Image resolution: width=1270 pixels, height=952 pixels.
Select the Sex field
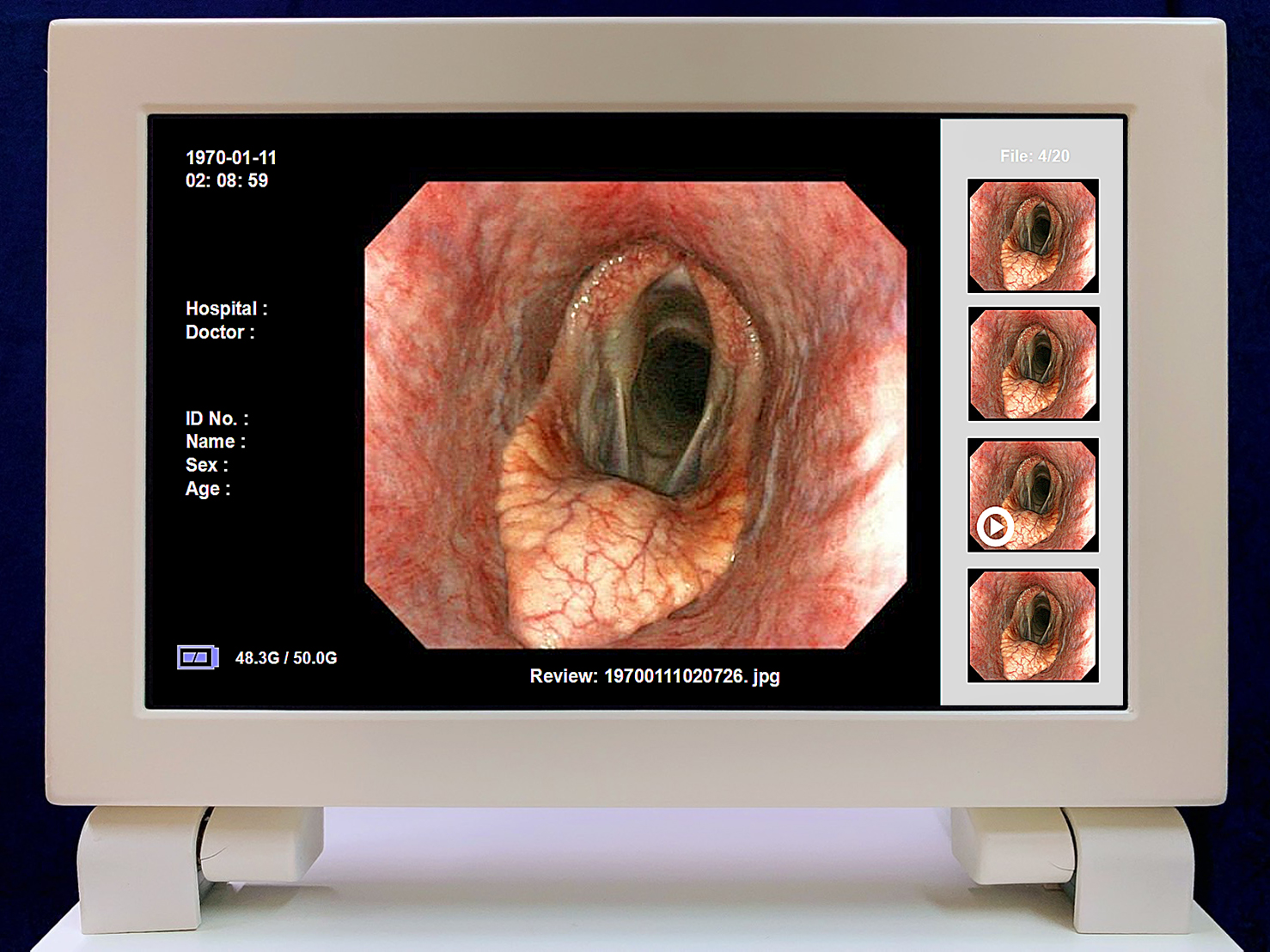click(206, 465)
